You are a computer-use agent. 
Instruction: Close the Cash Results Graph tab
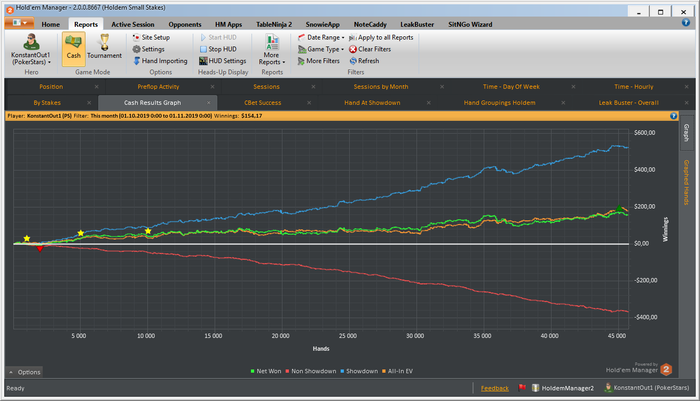[x=210, y=102]
